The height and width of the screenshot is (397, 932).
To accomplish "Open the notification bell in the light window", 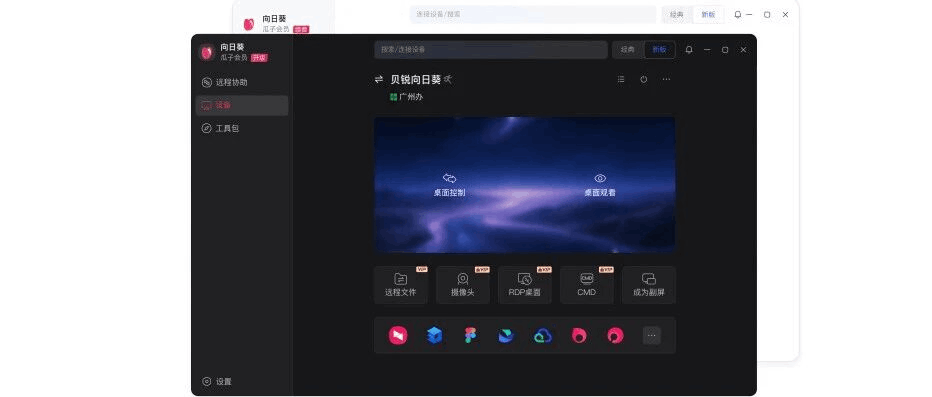I will [738, 14].
